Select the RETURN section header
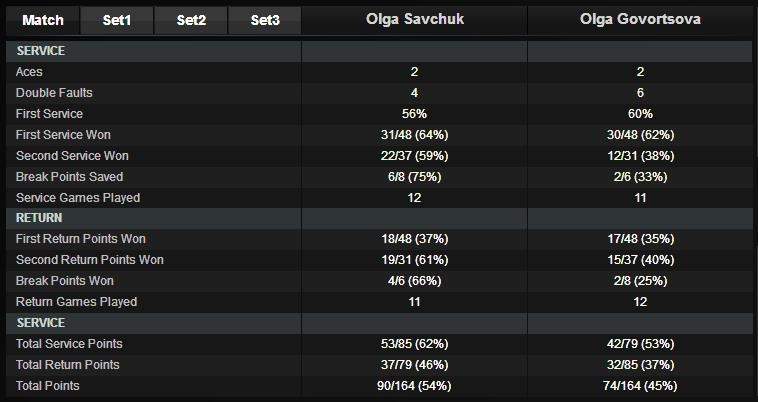This screenshot has width=758, height=402. pos(41,218)
